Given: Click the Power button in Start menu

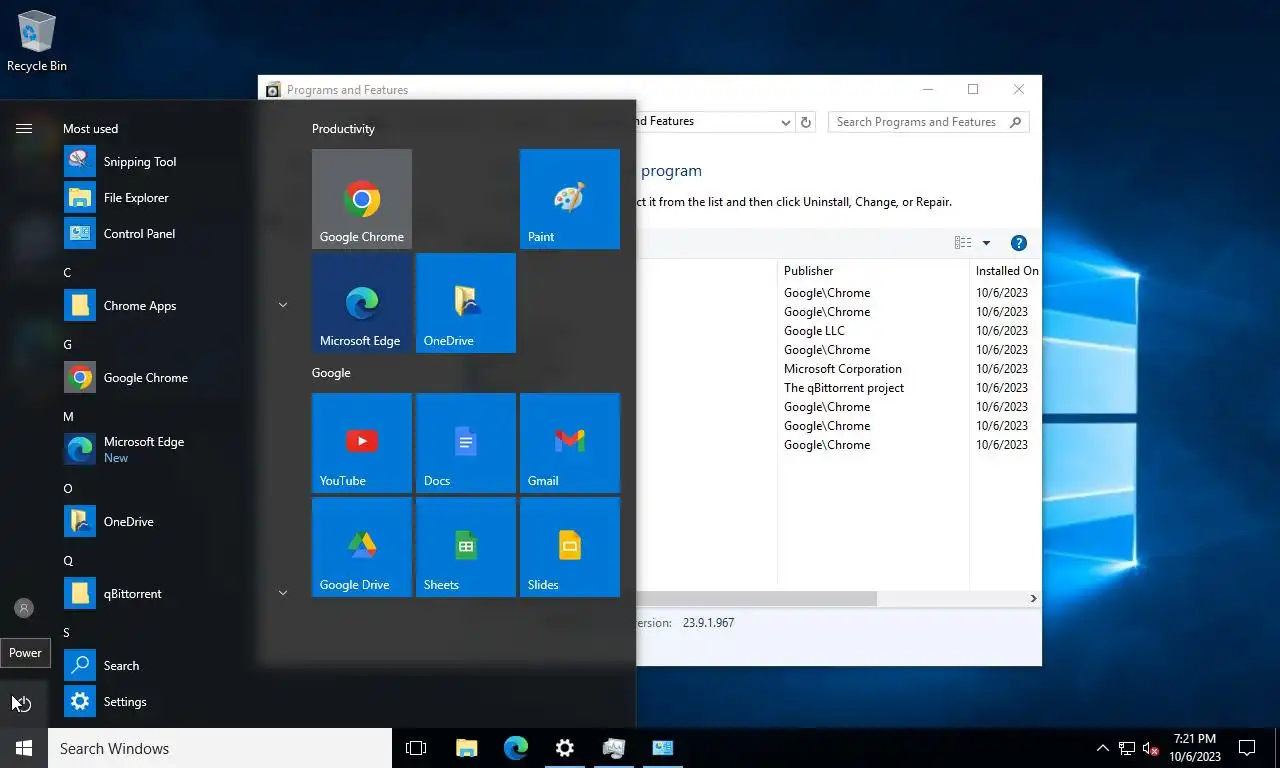Looking at the screenshot, I should point(24,704).
